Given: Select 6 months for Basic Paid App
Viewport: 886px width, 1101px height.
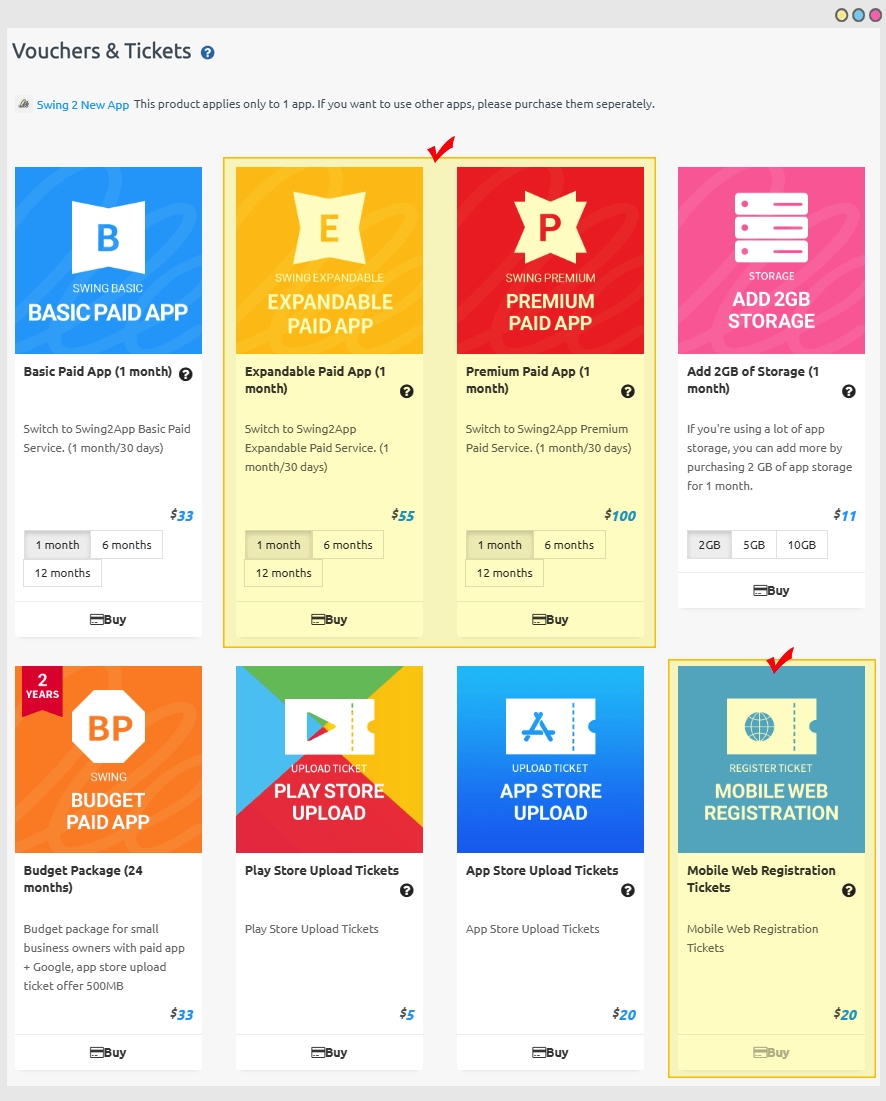Looking at the screenshot, I should tap(126, 545).
